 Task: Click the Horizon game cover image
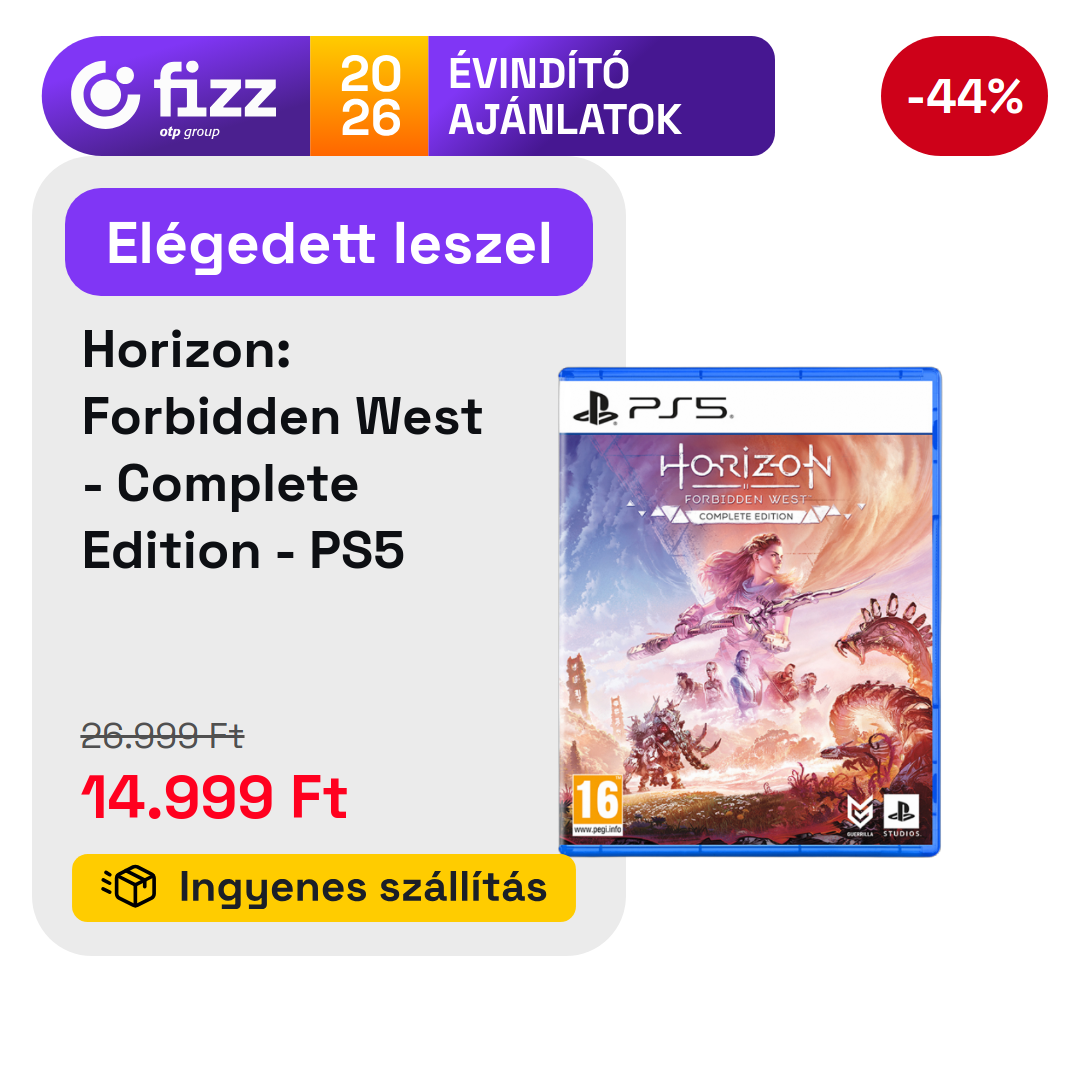[x=749, y=612]
